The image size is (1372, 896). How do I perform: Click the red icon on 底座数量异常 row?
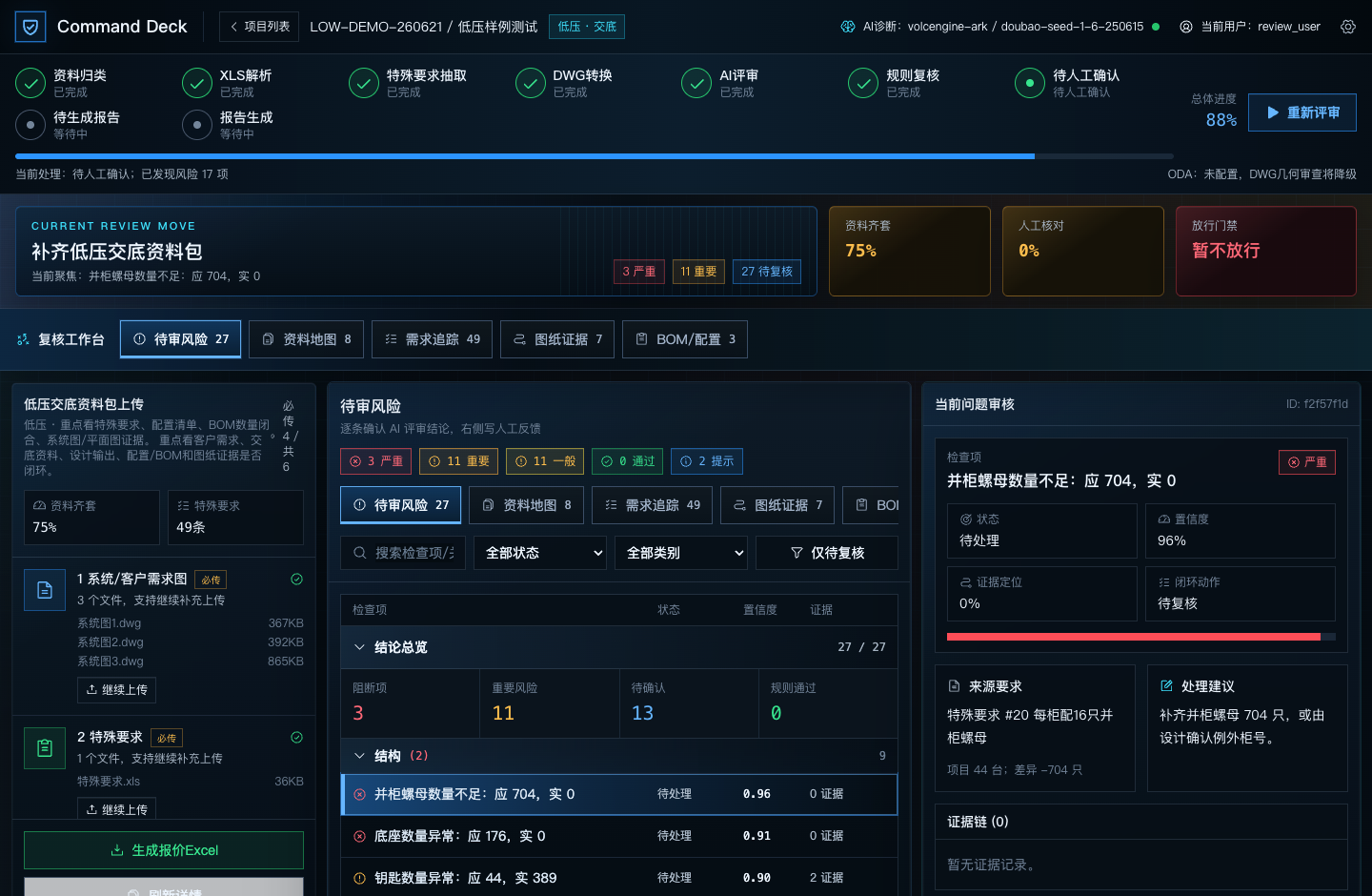pos(359,836)
